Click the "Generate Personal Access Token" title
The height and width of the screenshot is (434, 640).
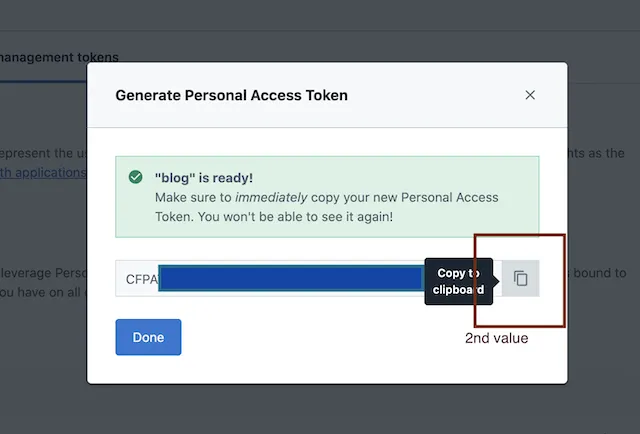(232, 96)
